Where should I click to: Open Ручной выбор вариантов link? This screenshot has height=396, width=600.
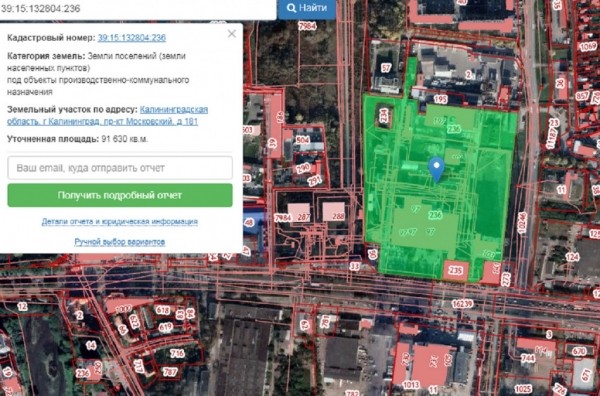point(120,242)
